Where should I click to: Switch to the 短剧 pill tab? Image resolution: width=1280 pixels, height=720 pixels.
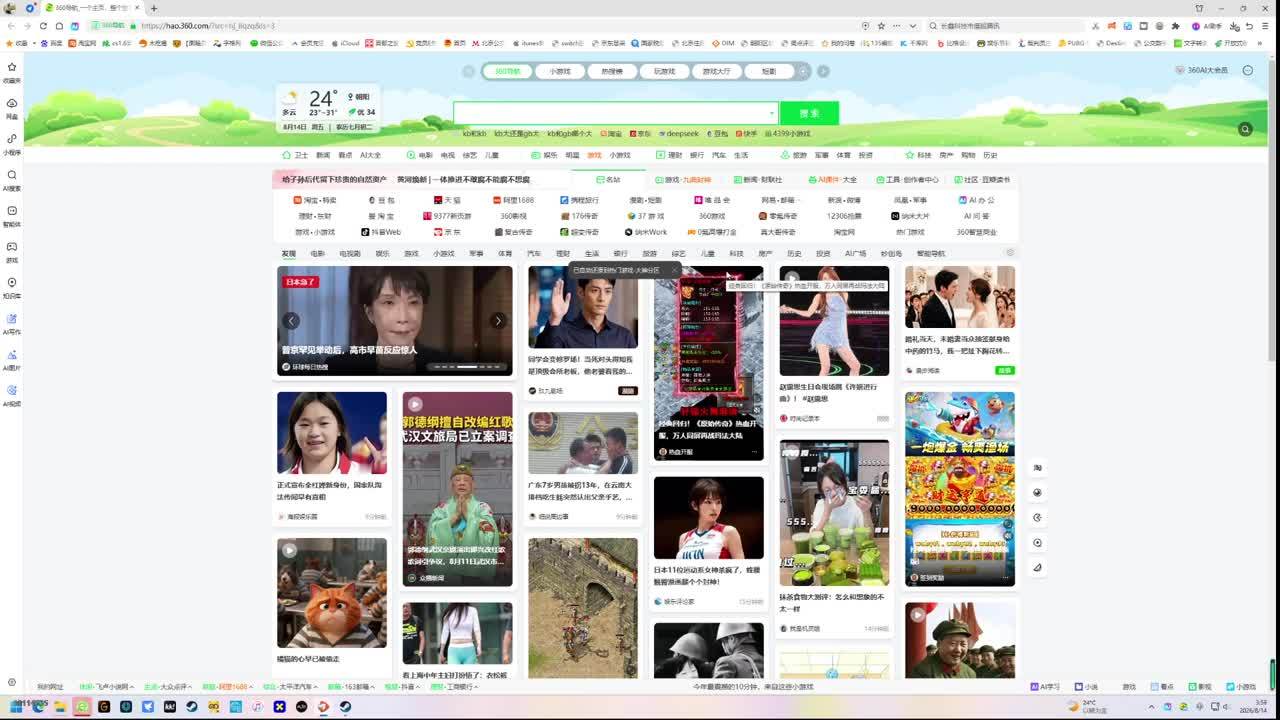coord(768,71)
